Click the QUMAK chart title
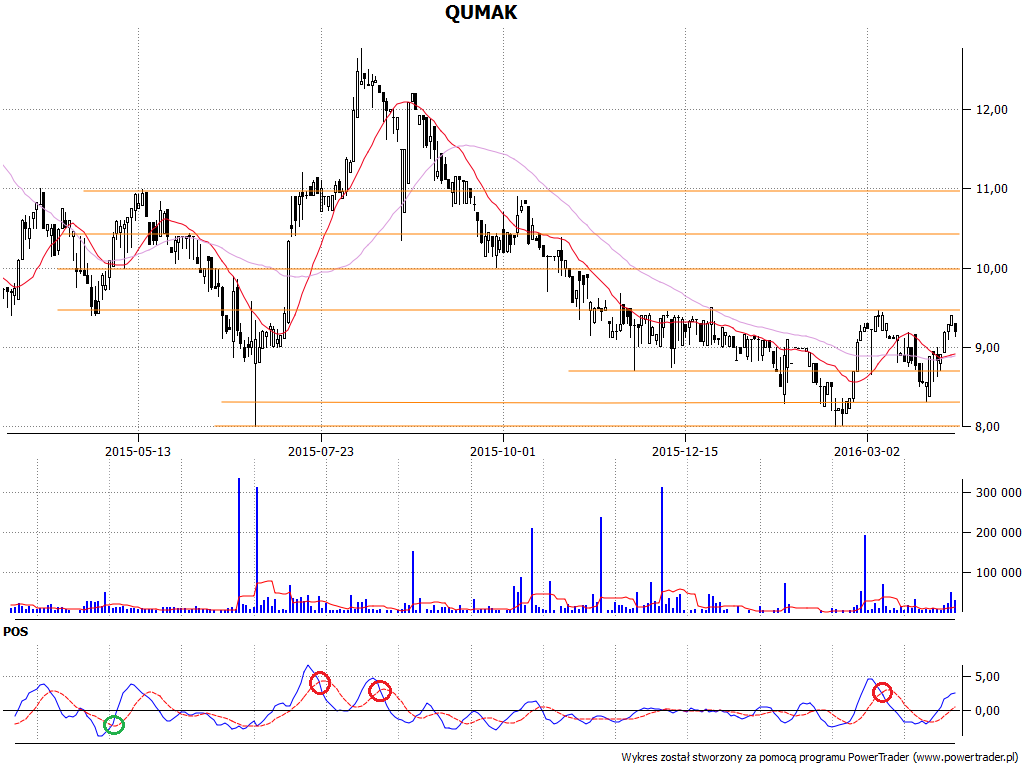Image resolution: width=1024 pixels, height=768 pixels. (481, 12)
